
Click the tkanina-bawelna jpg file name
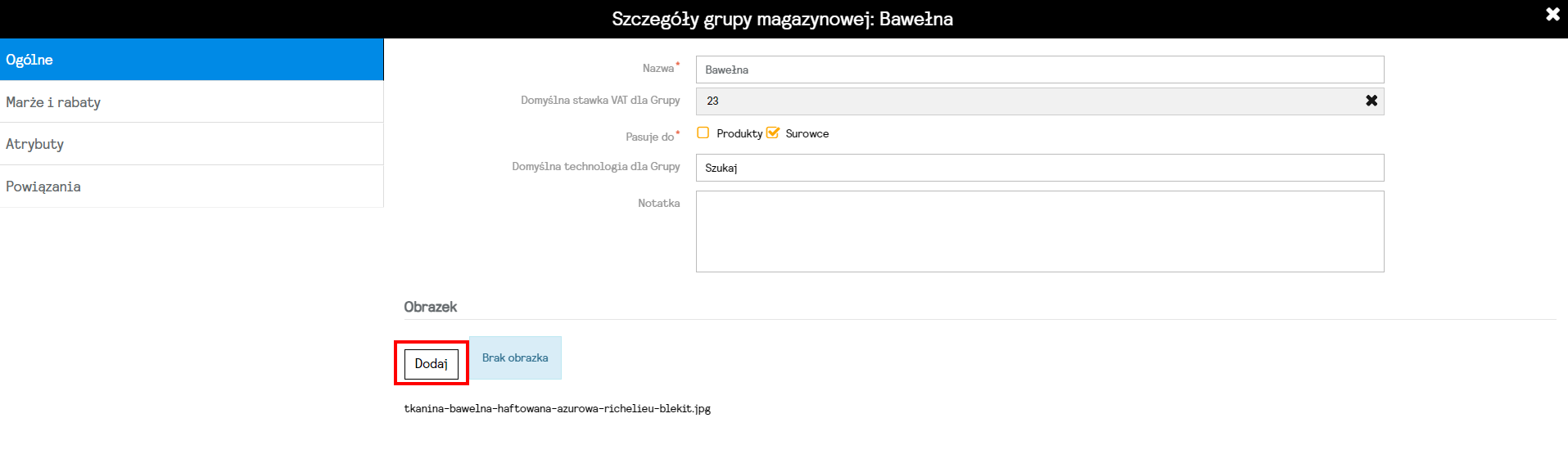pyautogui.click(x=558, y=409)
